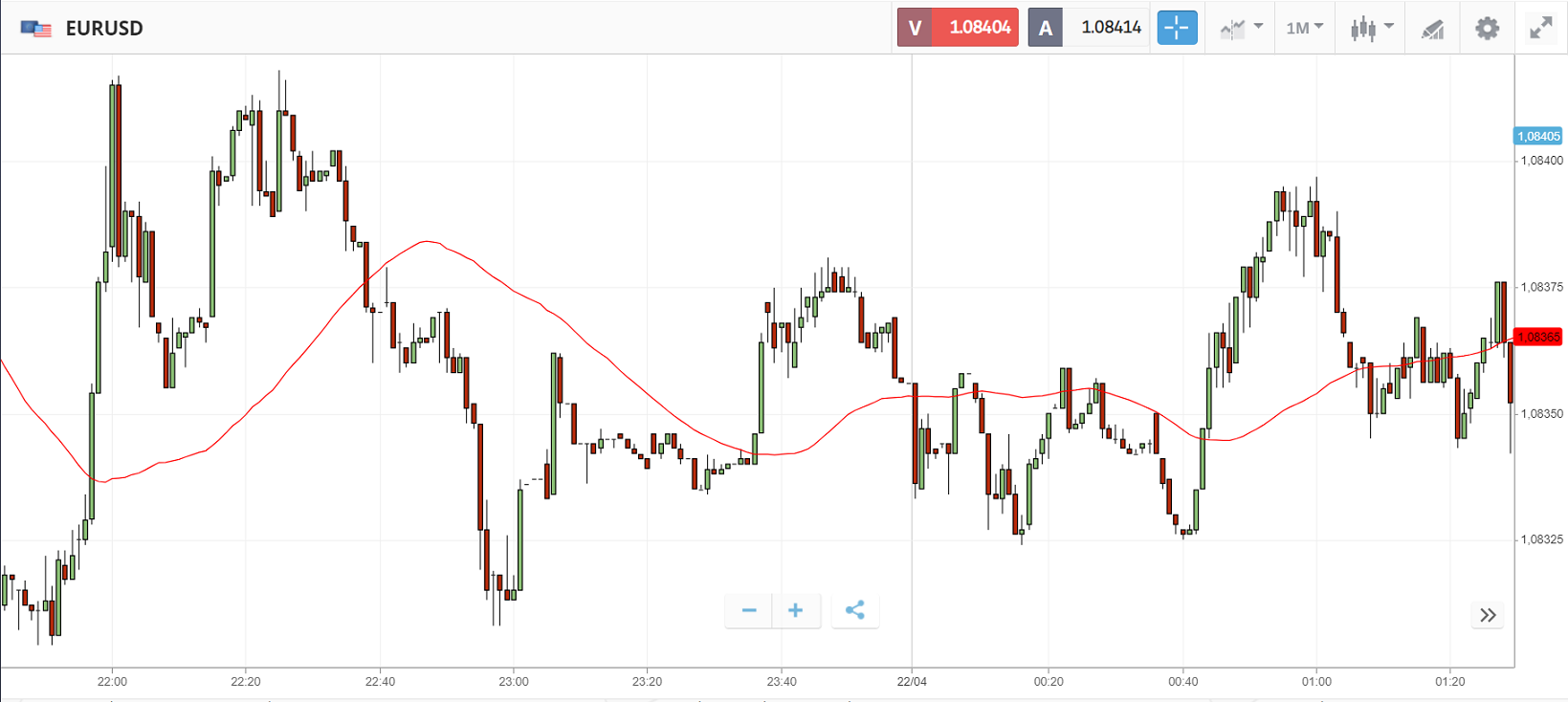The height and width of the screenshot is (702, 1568).
Task: Open the candlestick chart type dropdown
Action: click(x=1371, y=28)
